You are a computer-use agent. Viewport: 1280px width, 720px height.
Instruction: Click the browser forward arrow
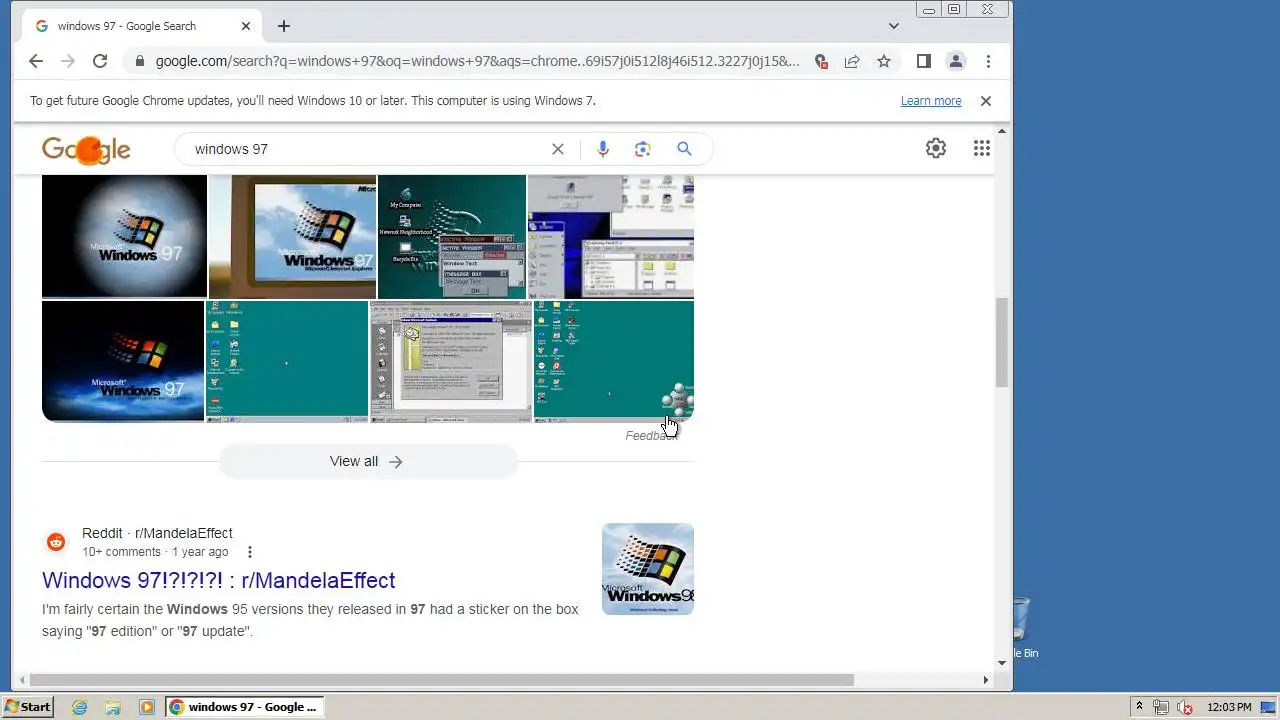[x=68, y=61]
